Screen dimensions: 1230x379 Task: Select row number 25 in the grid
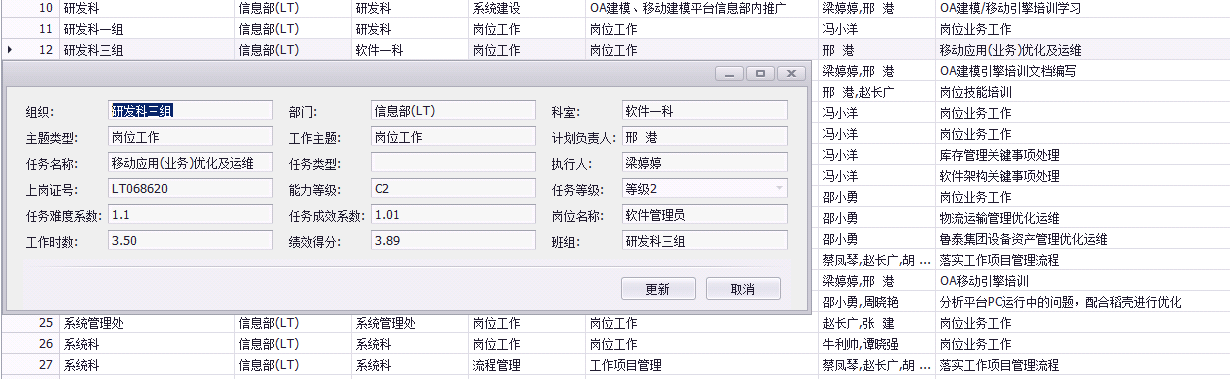[45, 323]
